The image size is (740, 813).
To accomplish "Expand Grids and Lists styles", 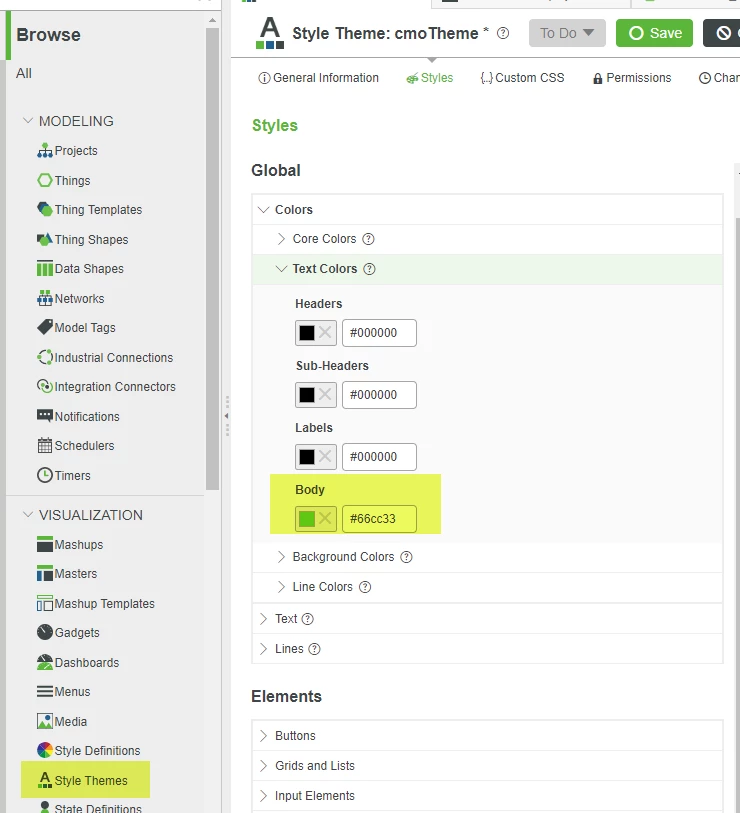I will coord(263,766).
